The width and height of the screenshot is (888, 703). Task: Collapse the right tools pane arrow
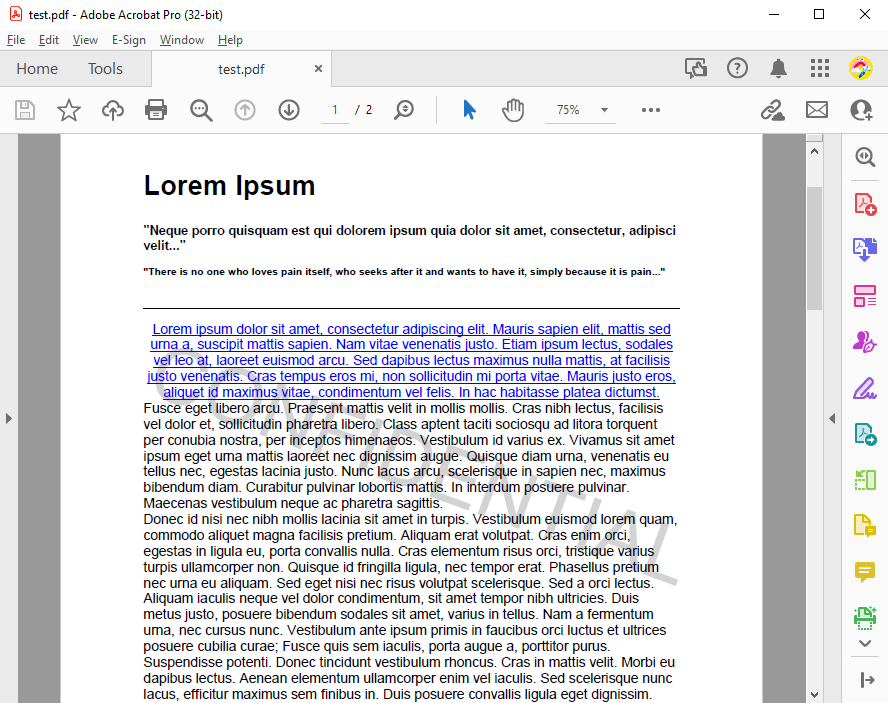(867, 679)
